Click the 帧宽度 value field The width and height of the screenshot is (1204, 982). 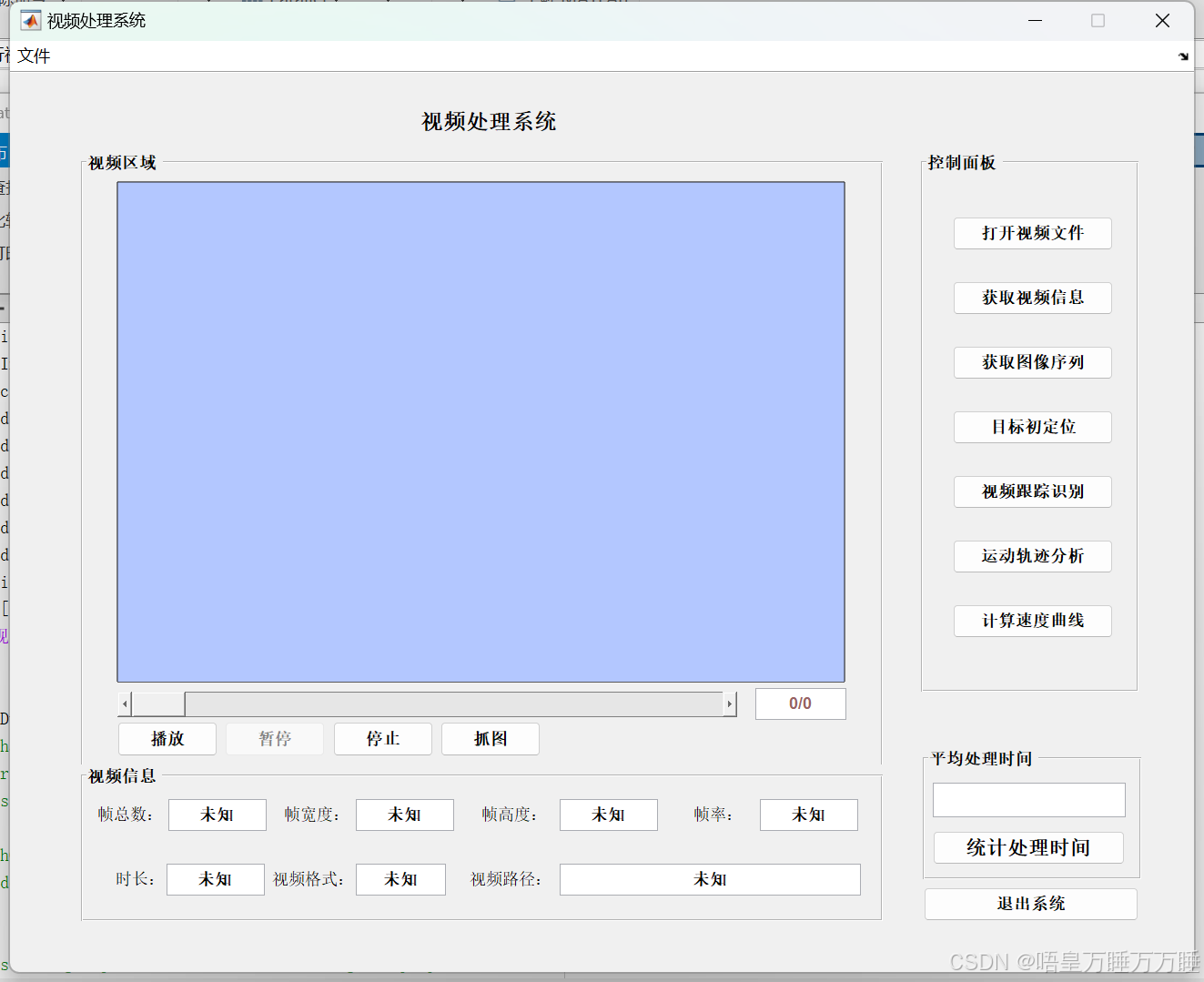coord(405,815)
